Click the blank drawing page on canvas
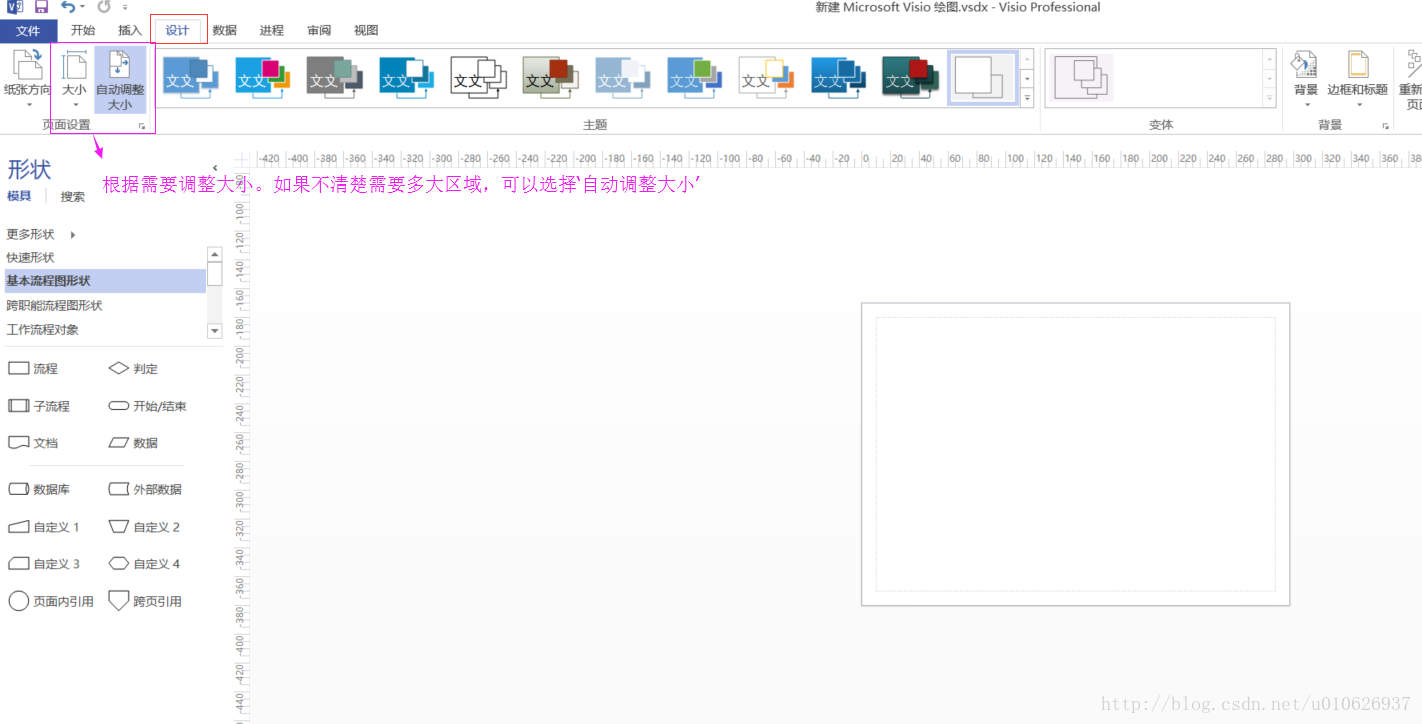This screenshot has width=1422, height=724. [1076, 454]
